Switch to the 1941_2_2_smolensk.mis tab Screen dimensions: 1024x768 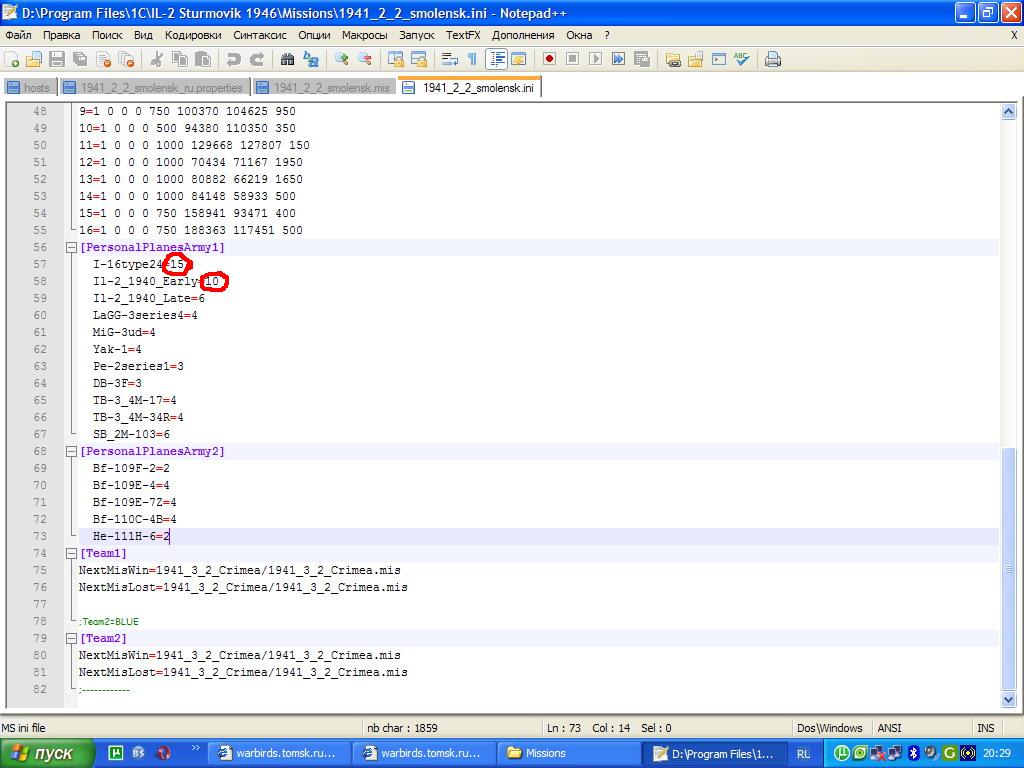(x=323, y=88)
